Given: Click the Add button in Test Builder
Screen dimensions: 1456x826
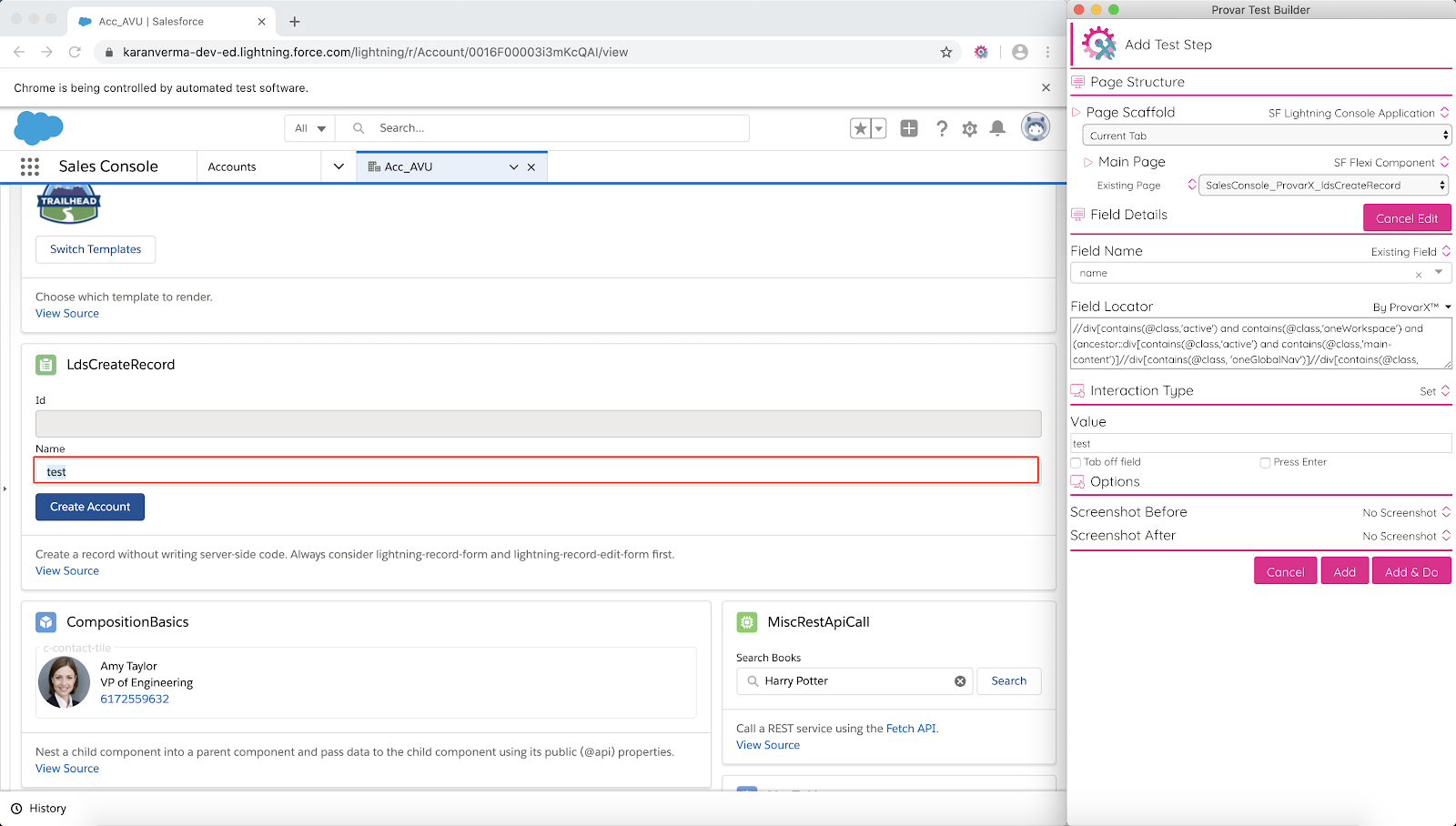Looking at the screenshot, I should (x=1345, y=571).
